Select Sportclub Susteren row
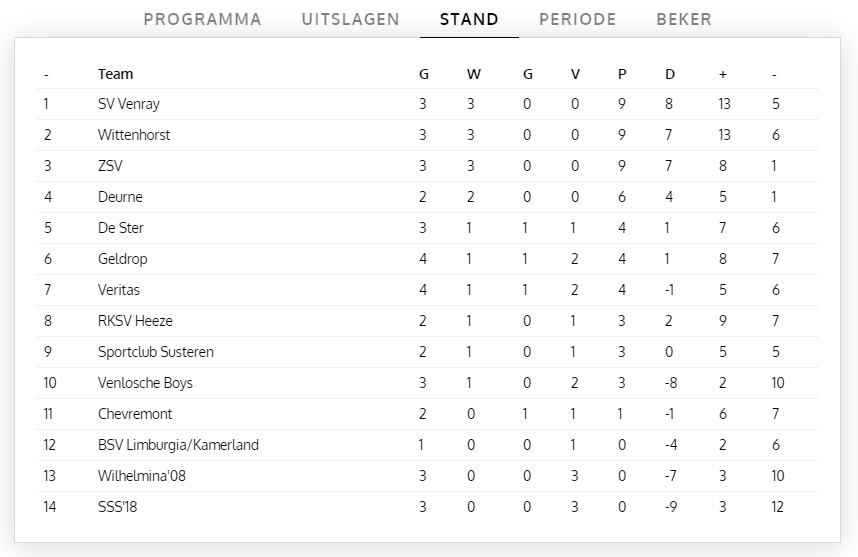The height and width of the screenshot is (557, 858). (155, 352)
